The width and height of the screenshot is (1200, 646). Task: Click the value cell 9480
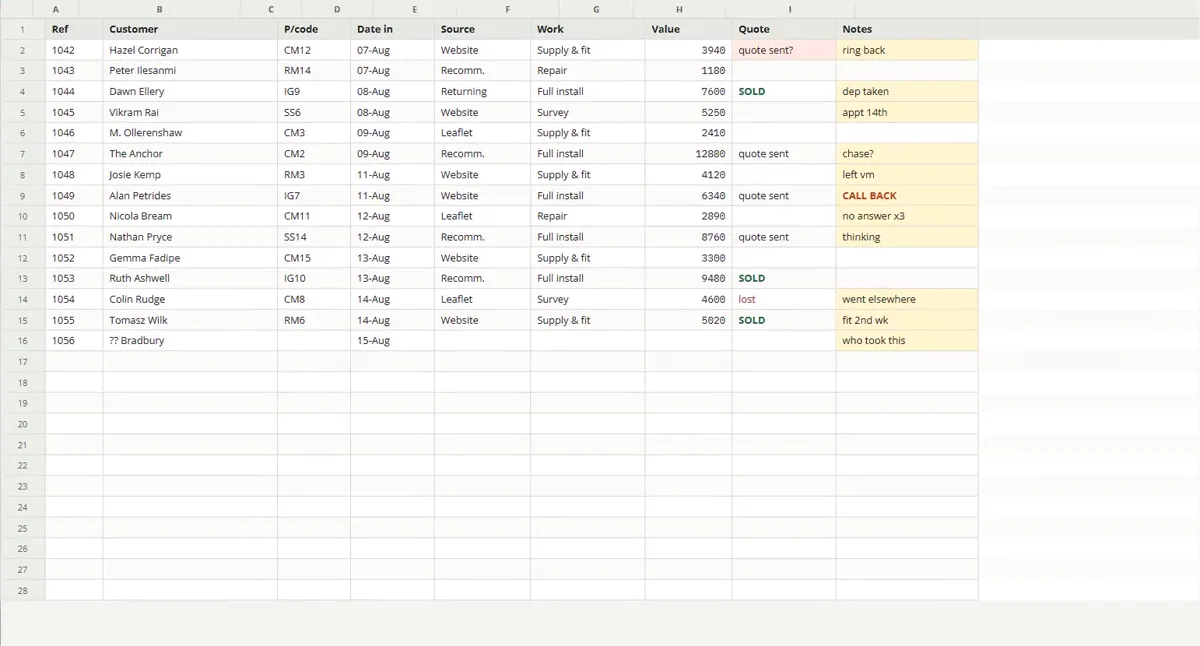pyautogui.click(x=688, y=279)
